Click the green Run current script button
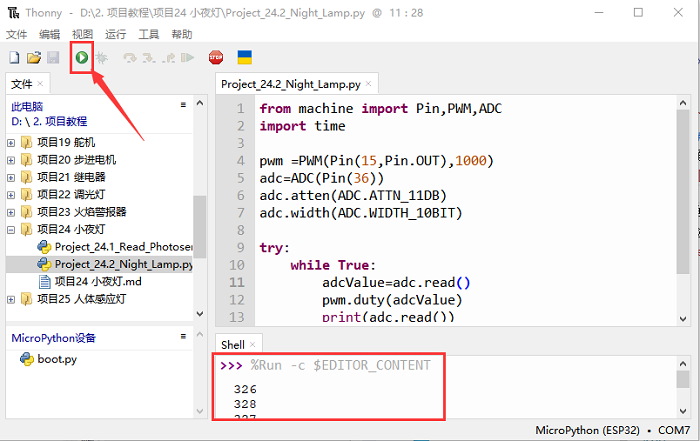Viewport: 700px width, 441px height. (80, 58)
